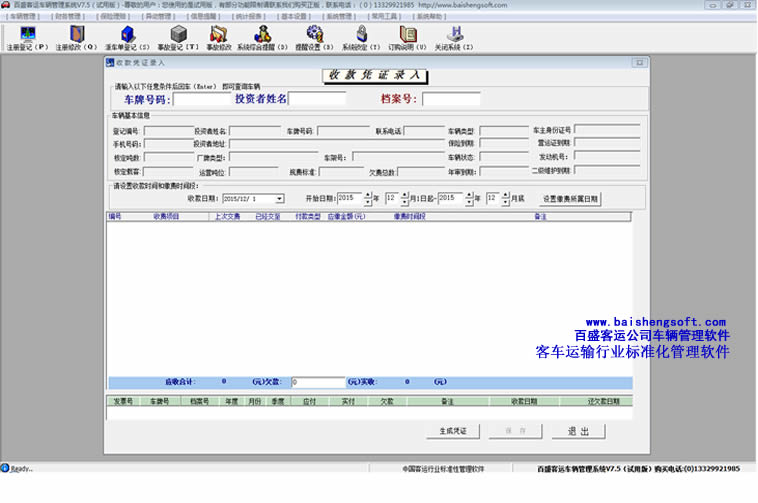The width and height of the screenshot is (758, 503).
Task: Click the 实付 column header
Action: [x=348, y=401]
